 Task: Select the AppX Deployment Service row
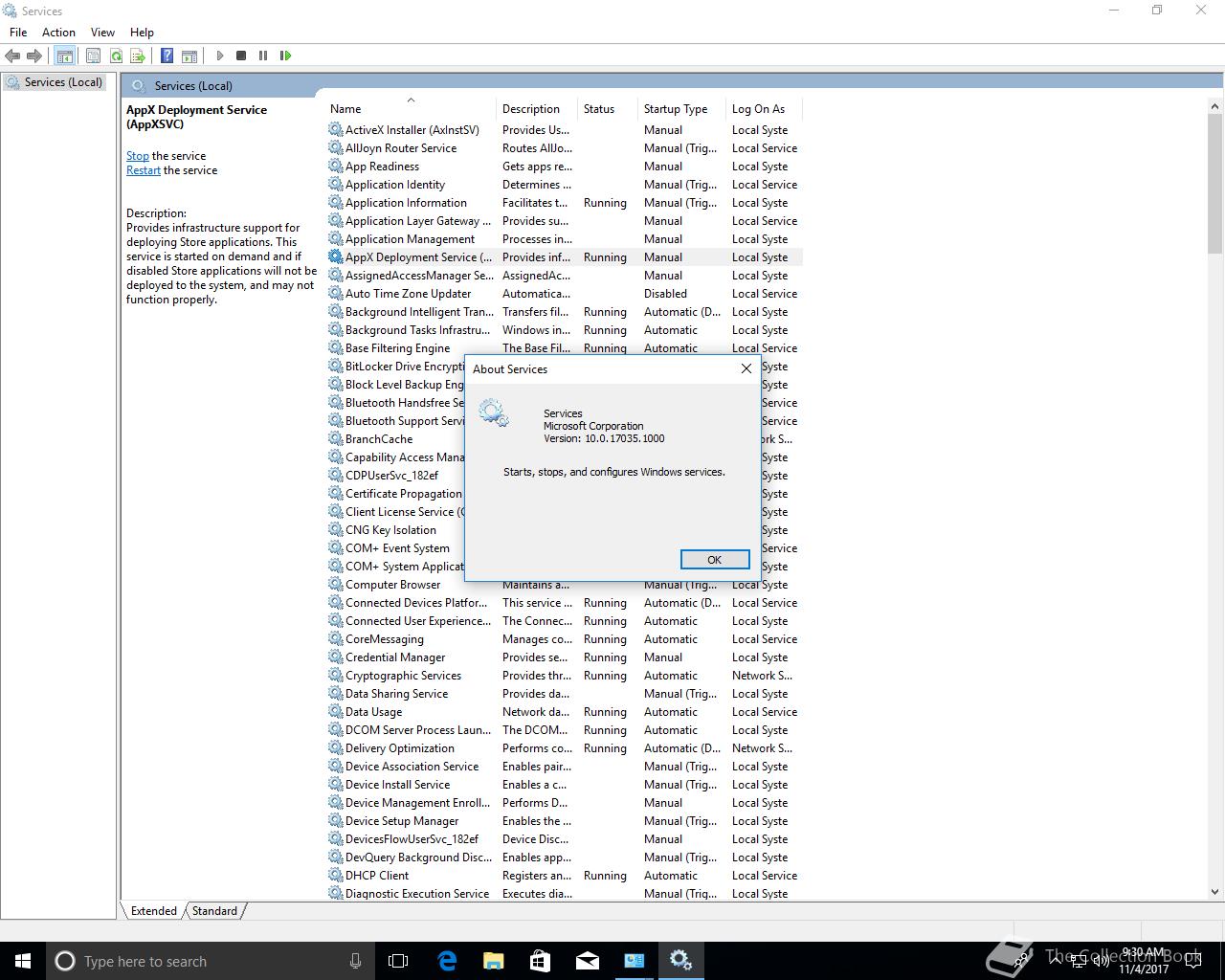point(565,256)
